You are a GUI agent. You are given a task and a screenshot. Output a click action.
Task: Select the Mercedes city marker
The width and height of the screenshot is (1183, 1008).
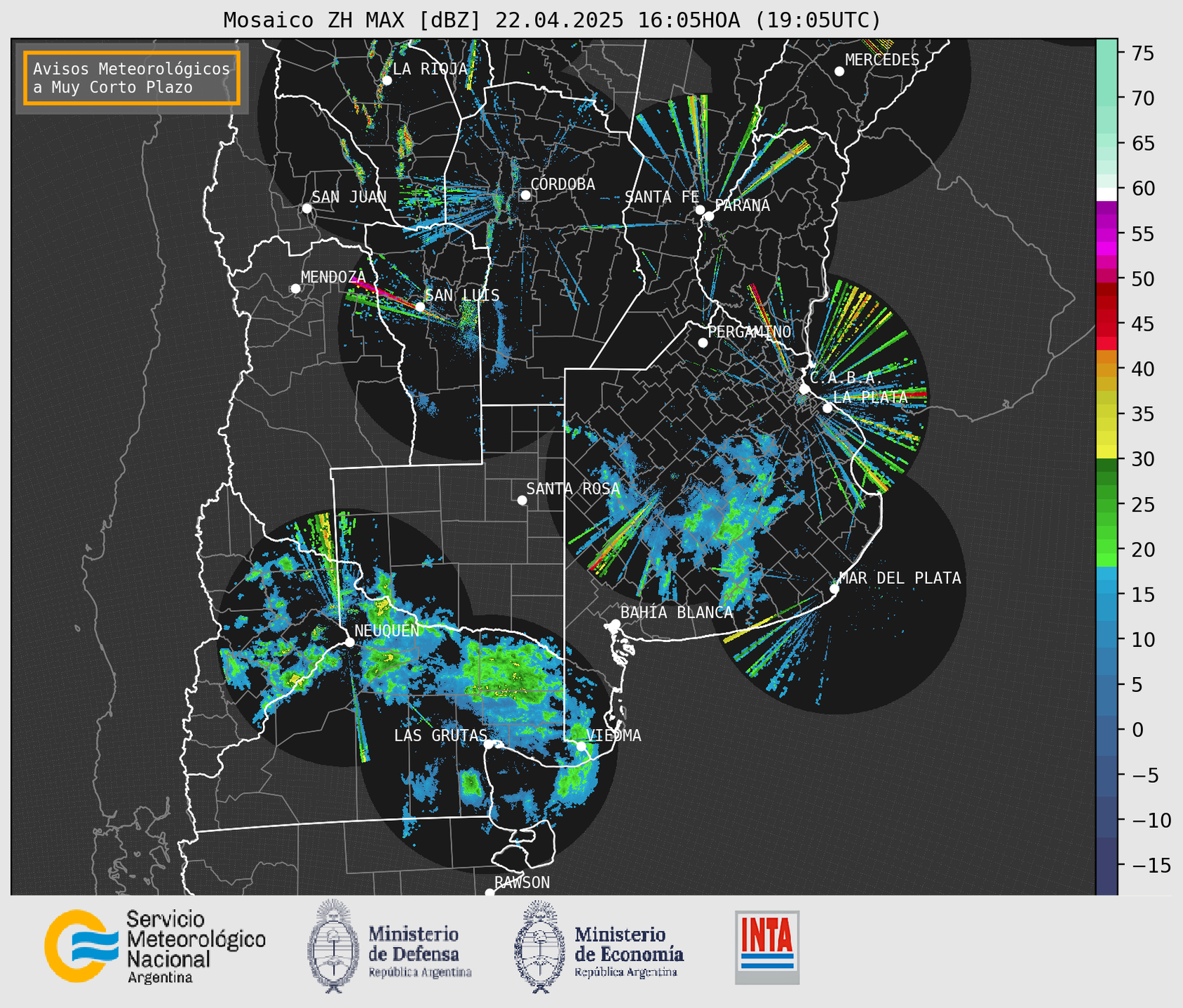pyautogui.click(x=839, y=71)
